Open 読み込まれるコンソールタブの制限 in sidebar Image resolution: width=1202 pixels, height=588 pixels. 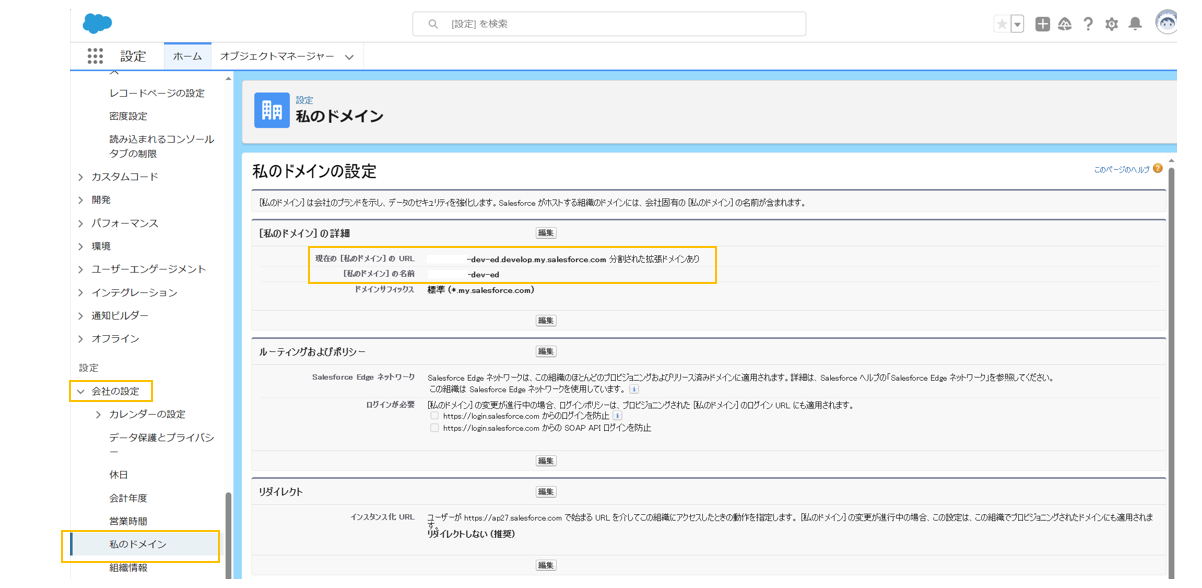161,146
